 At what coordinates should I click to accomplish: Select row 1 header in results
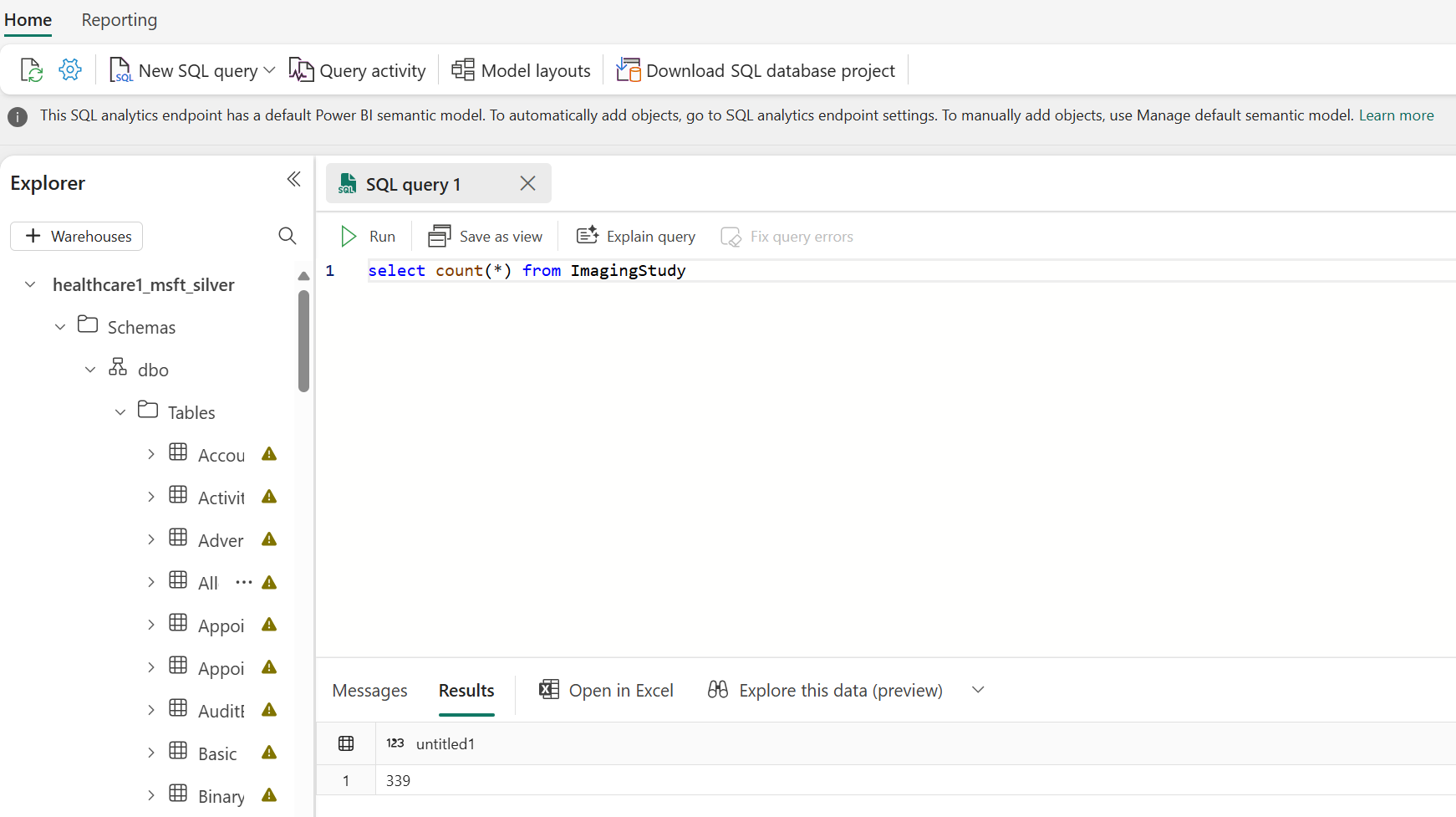[x=346, y=781]
